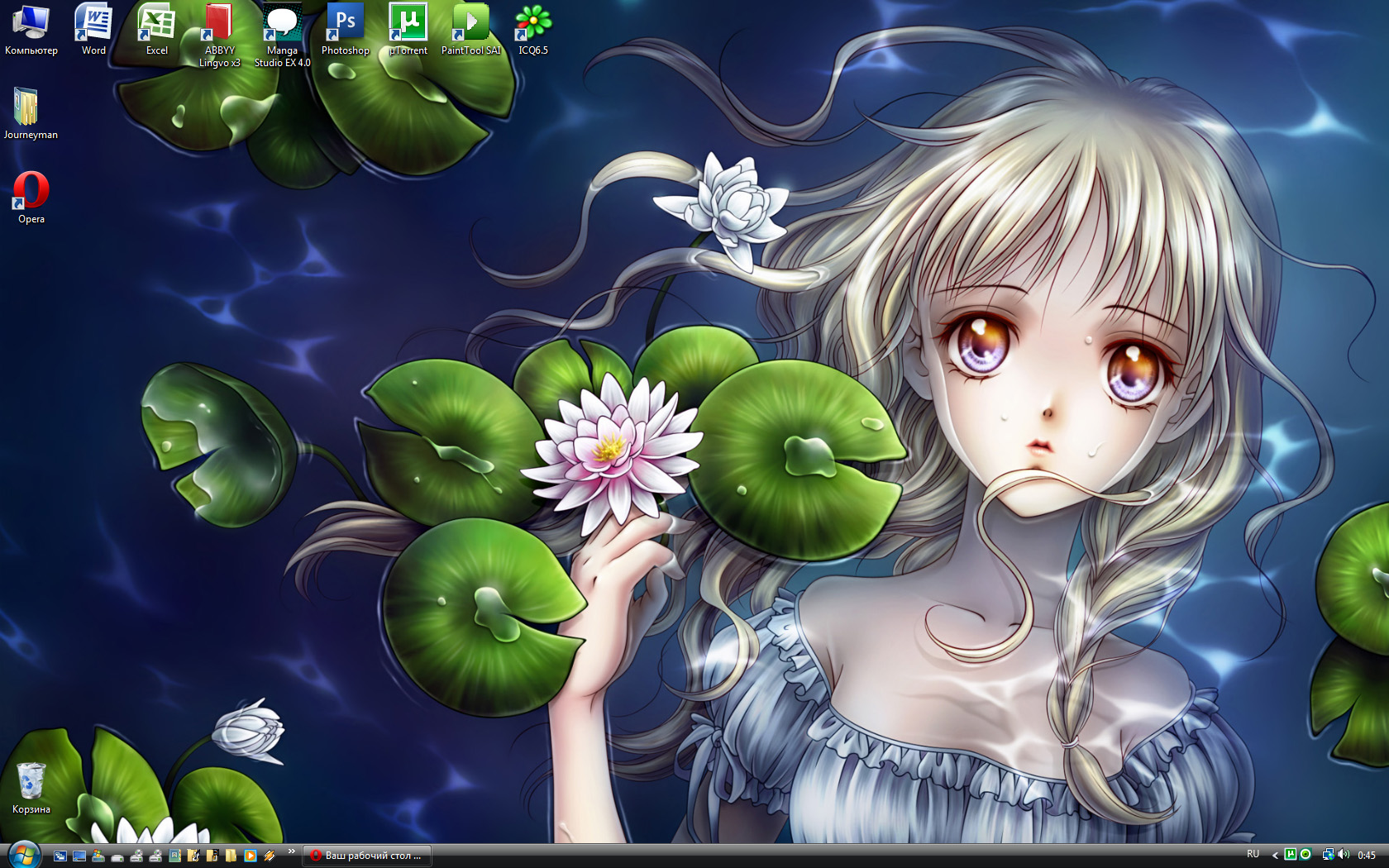
Task: Select the PaintTool SAI shortcut
Action: (470, 29)
